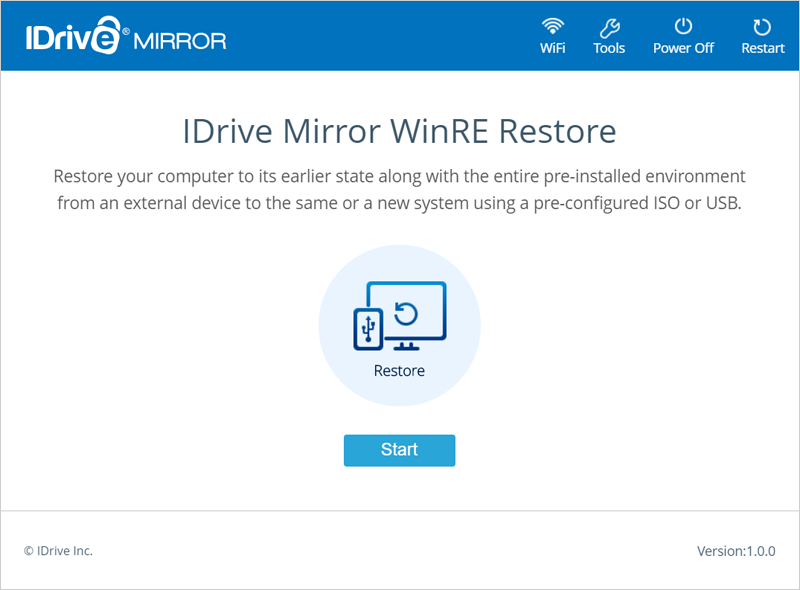Choose the Restart text label
The width and height of the screenshot is (800, 590).
[x=762, y=48]
